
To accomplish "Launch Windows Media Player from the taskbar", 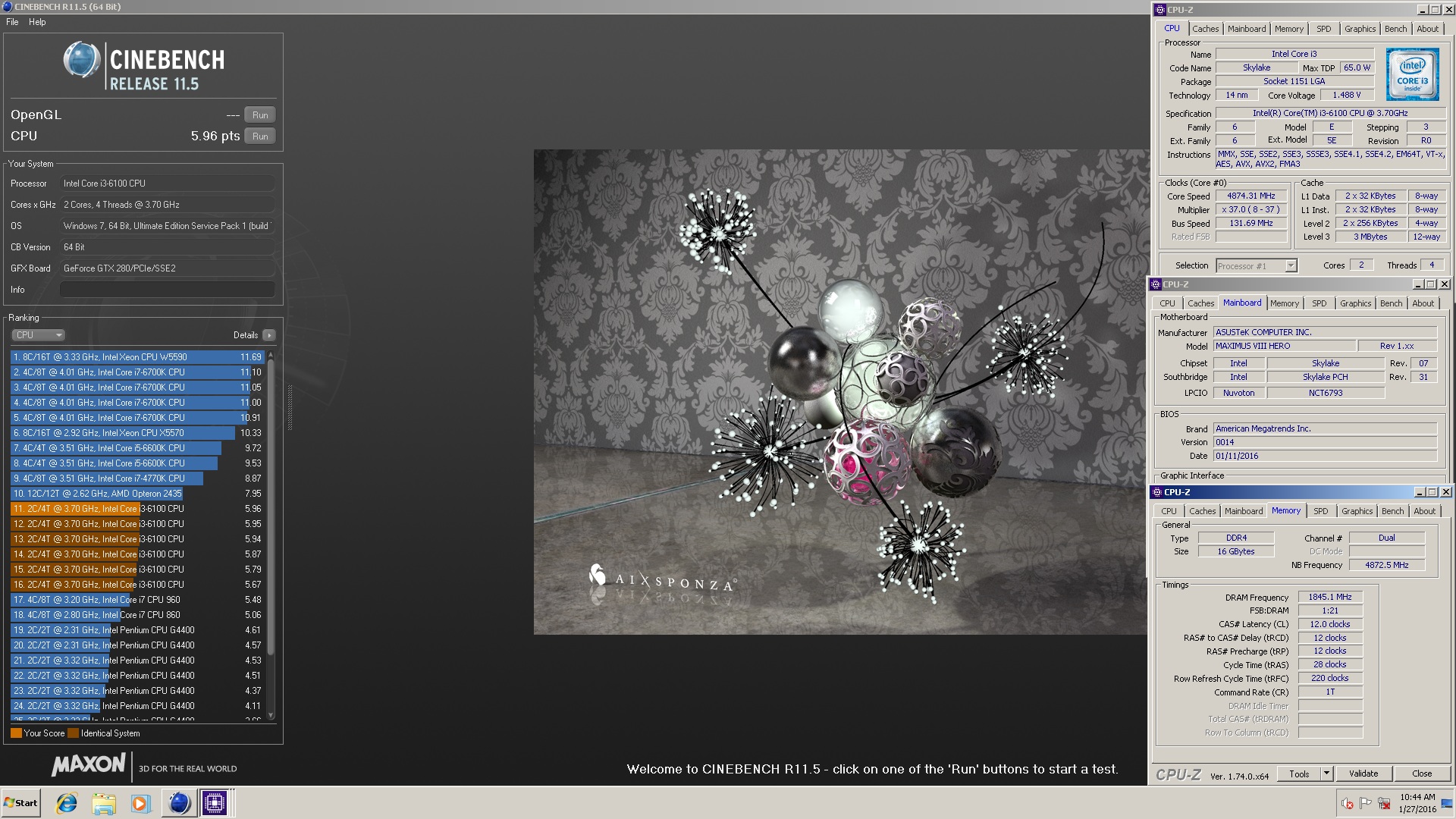I will [140, 803].
